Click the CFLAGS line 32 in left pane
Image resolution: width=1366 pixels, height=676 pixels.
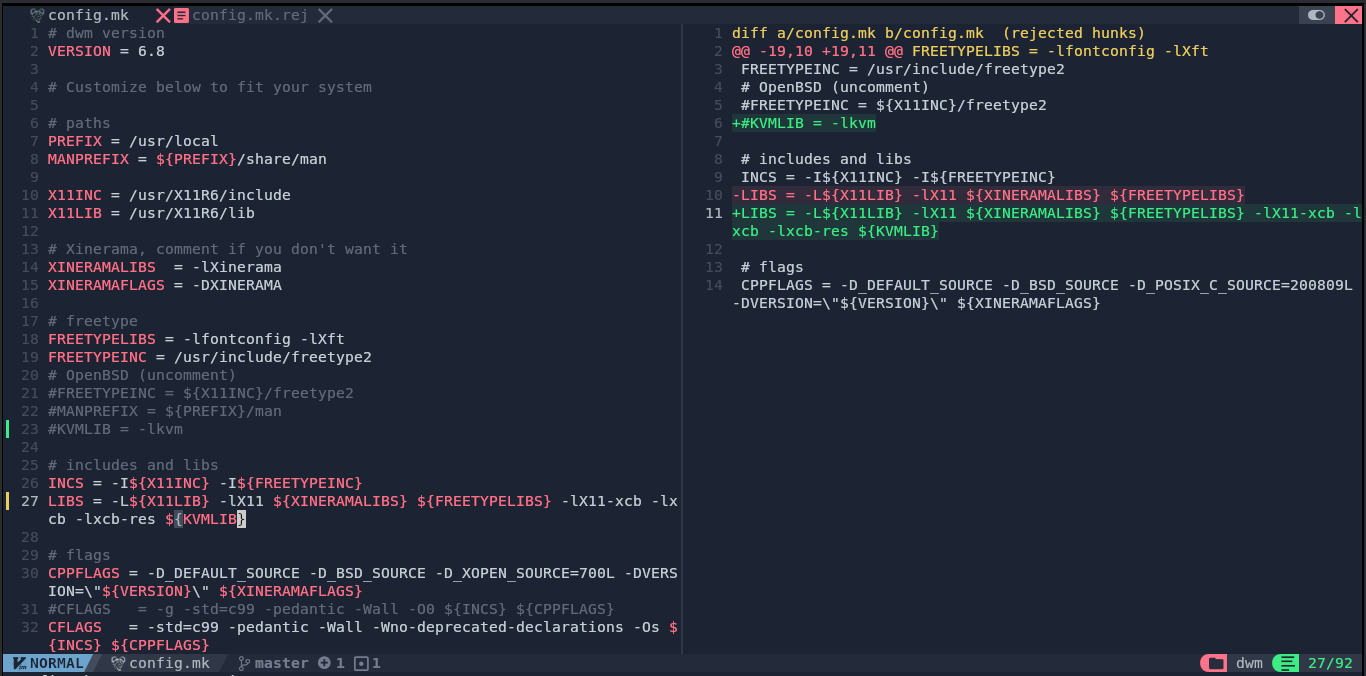[363, 636]
